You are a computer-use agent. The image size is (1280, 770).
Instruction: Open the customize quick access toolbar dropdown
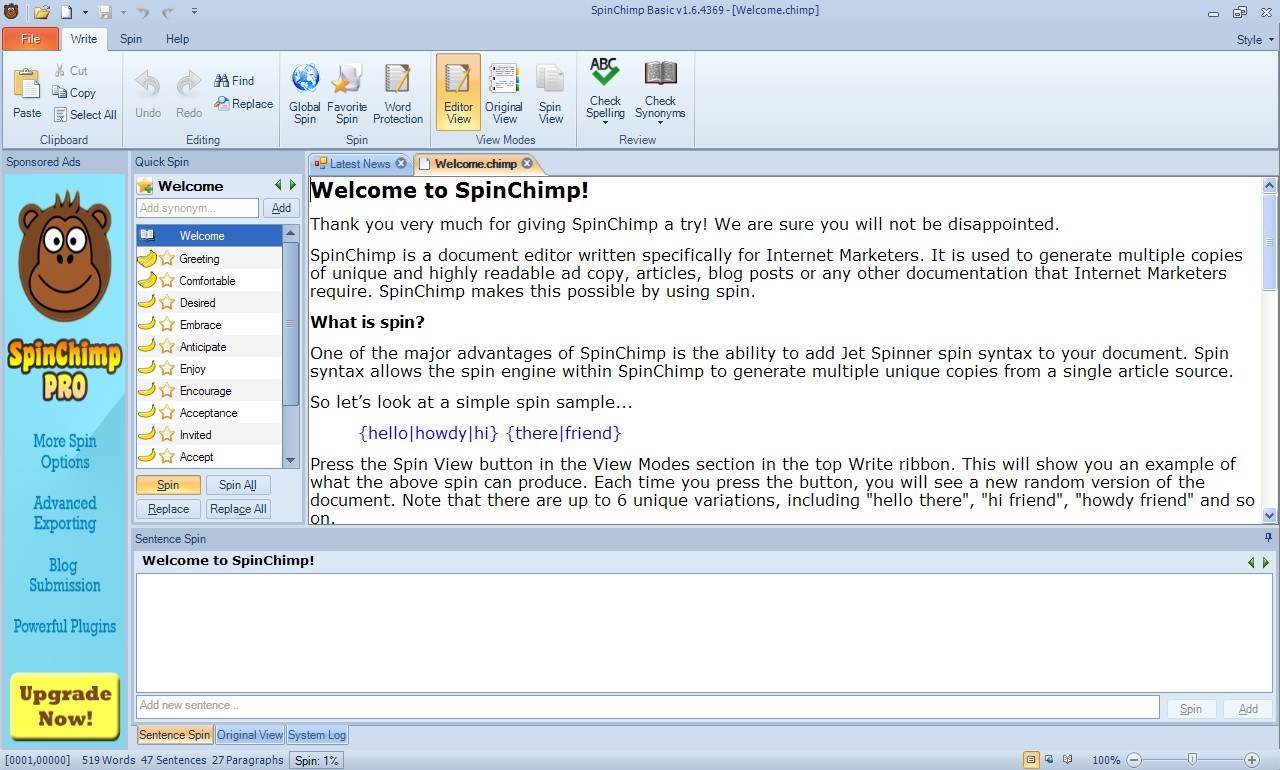click(194, 12)
